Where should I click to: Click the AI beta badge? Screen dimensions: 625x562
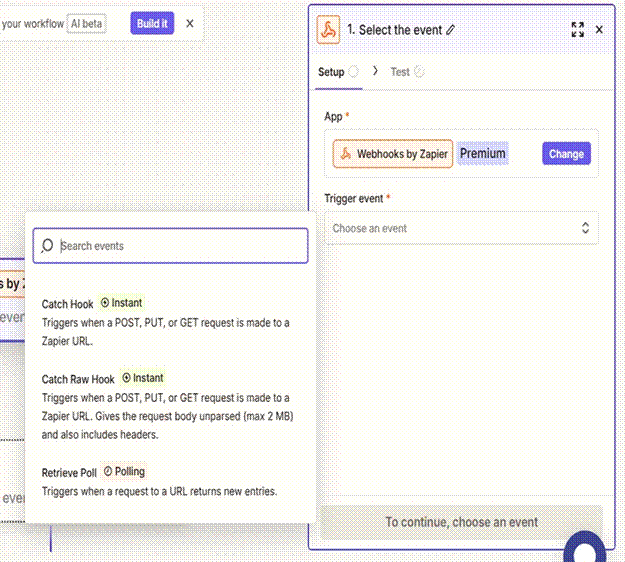[86, 24]
